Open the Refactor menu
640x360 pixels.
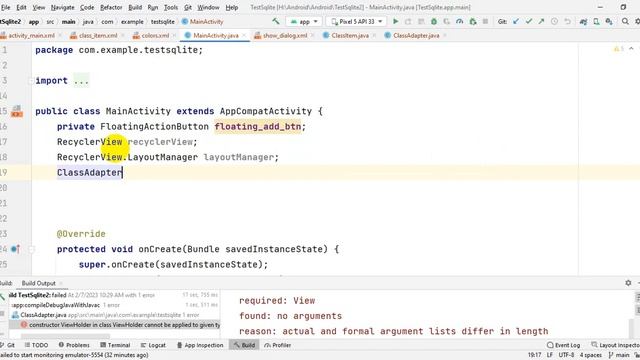[111, 7]
